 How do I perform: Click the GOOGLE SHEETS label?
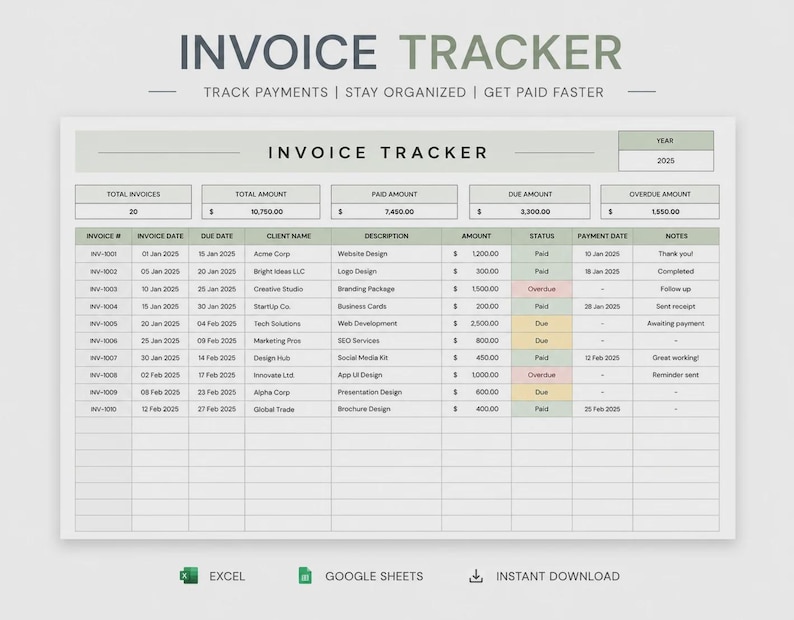click(374, 576)
